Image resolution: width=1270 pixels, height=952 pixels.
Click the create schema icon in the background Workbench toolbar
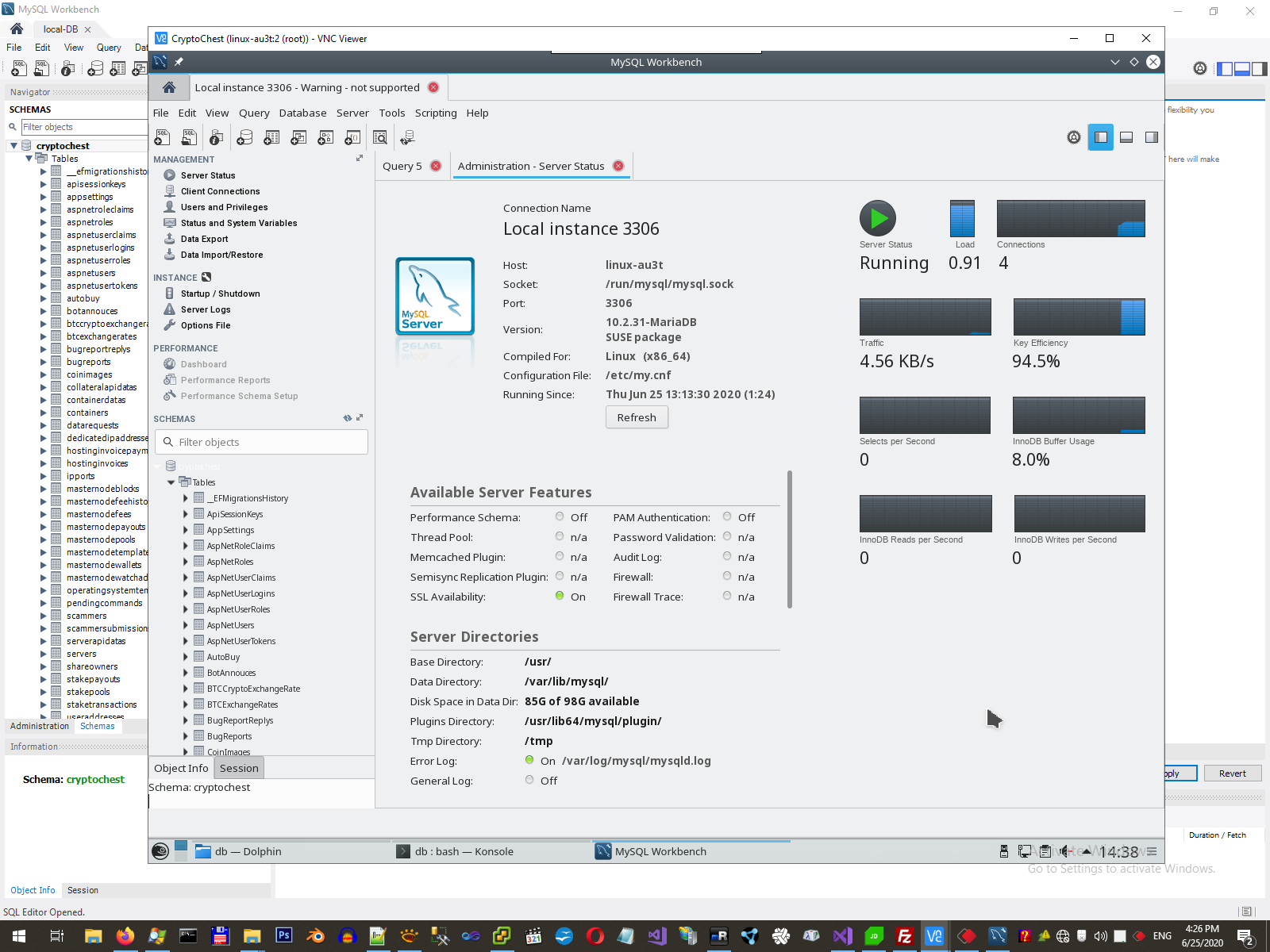(95, 69)
